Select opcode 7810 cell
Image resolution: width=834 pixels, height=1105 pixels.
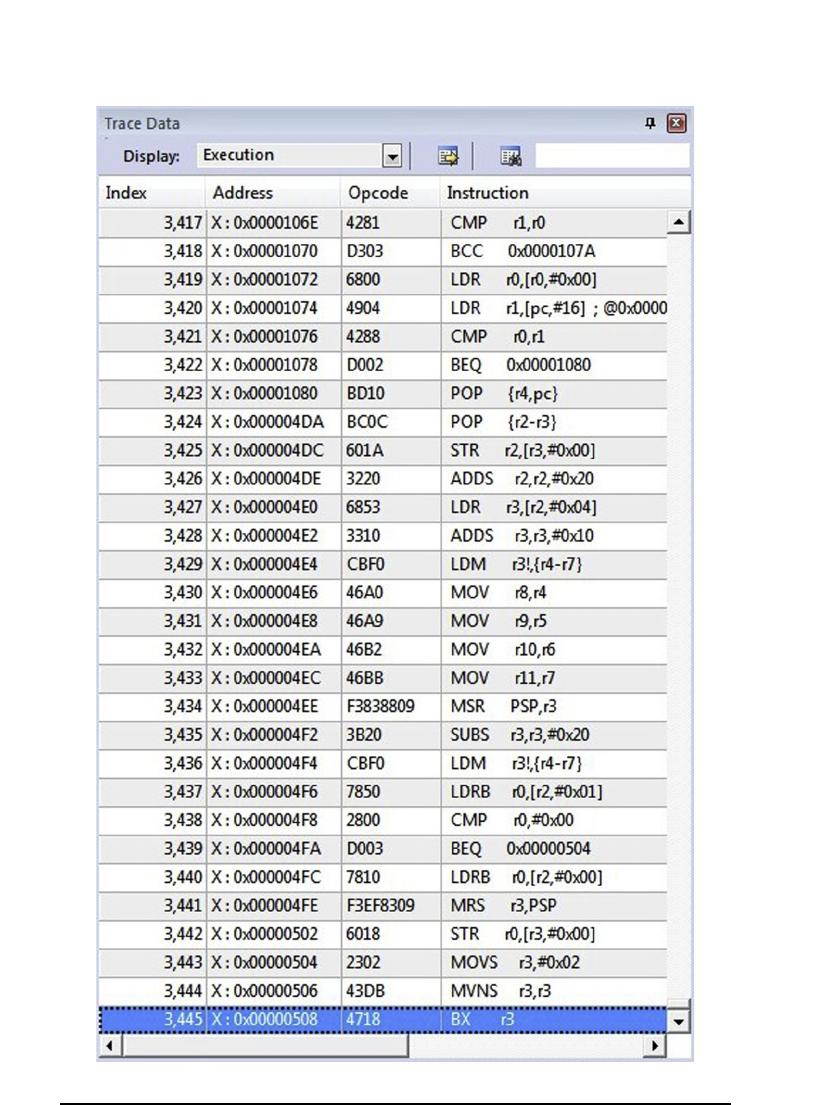tap(362, 877)
